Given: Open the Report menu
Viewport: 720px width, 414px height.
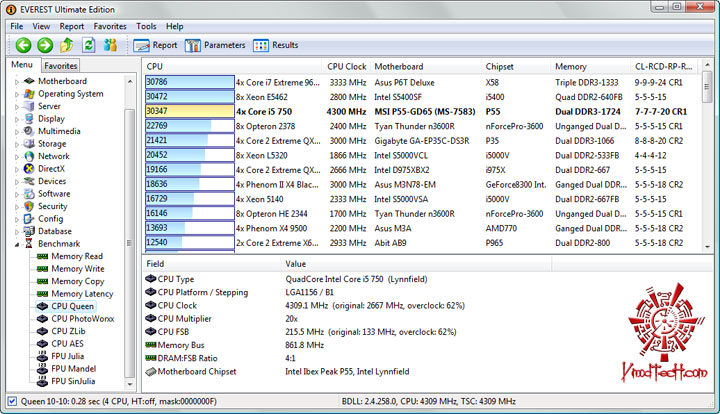Looking at the screenshot, I should pyautogui.click(x=72, y=26).
